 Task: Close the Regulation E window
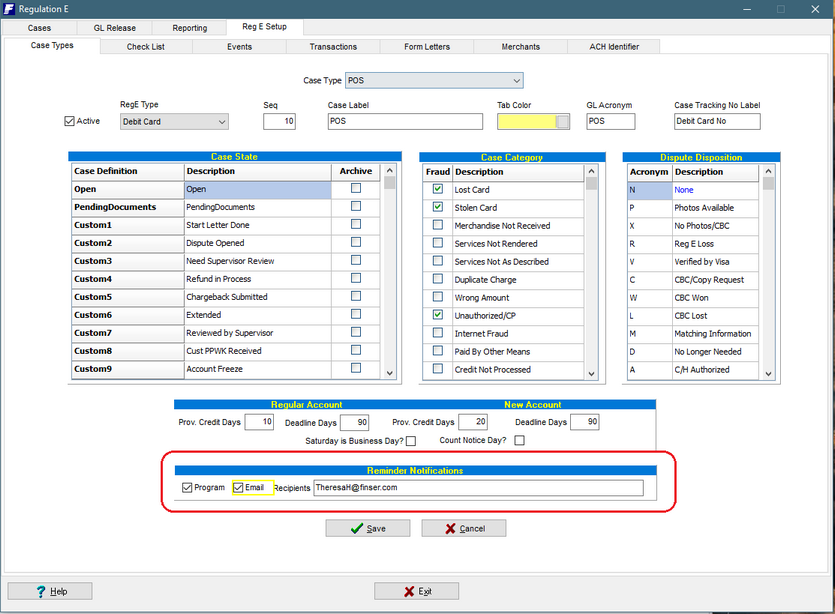click(x=815, y=9)
